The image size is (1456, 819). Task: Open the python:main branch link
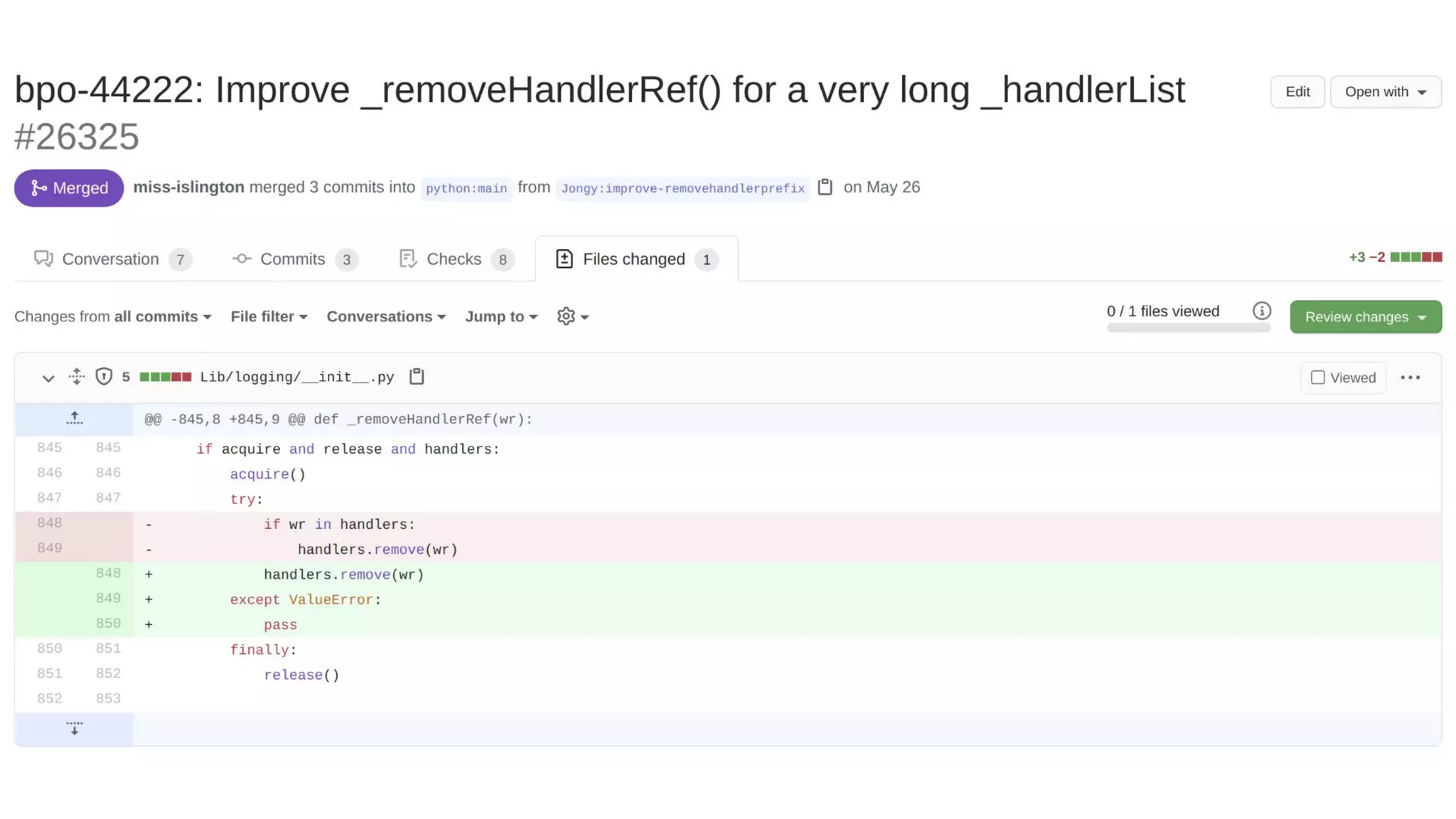(x=466, y=188)
